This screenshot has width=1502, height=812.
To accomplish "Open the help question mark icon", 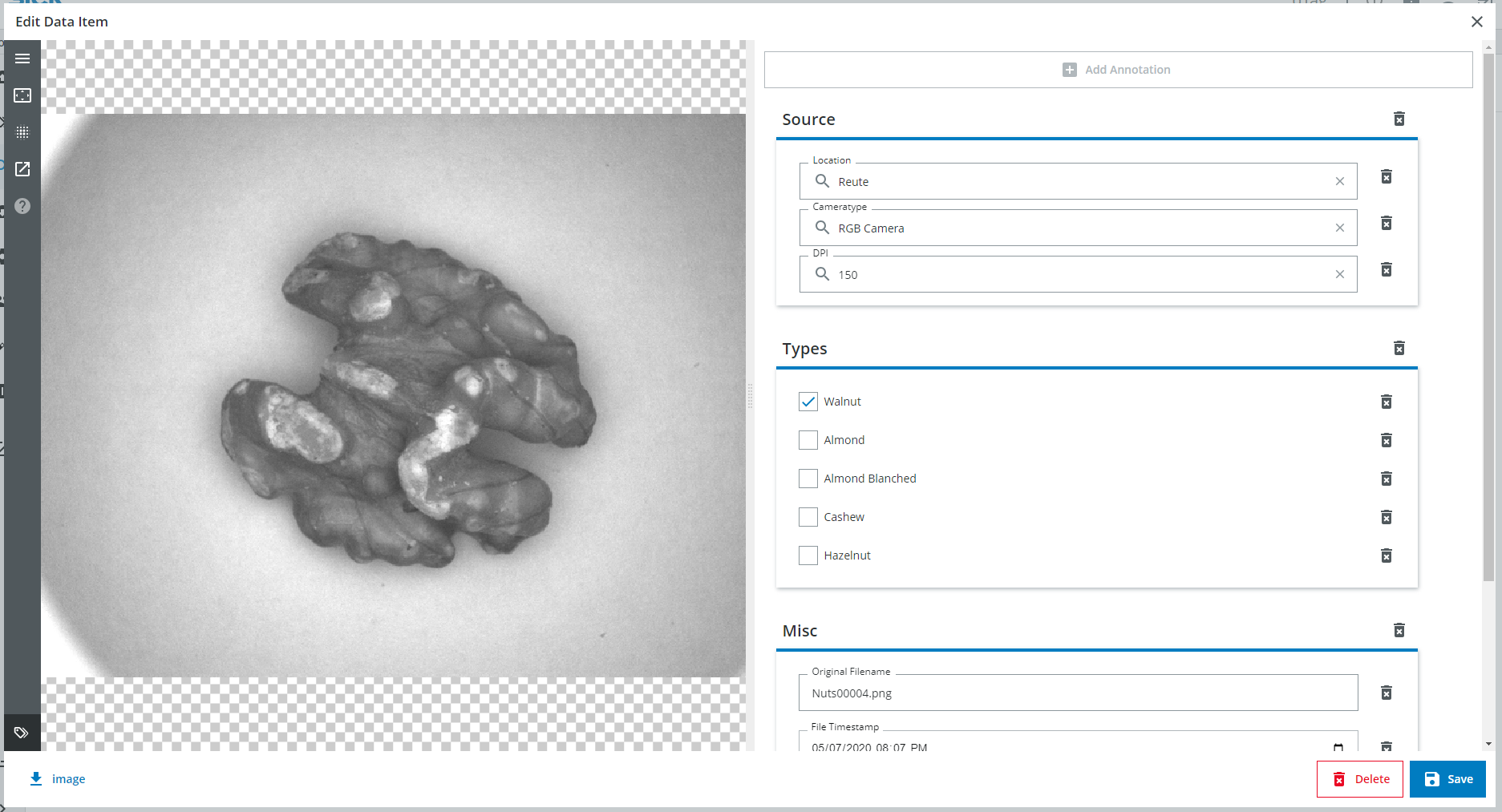I will 22,206.
